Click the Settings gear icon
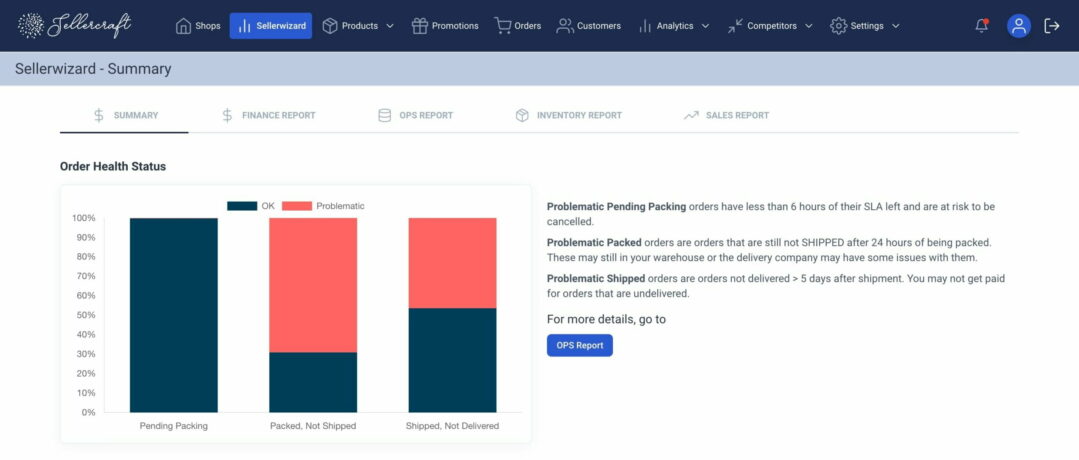1079x460 pixels. tap(838, 26)
